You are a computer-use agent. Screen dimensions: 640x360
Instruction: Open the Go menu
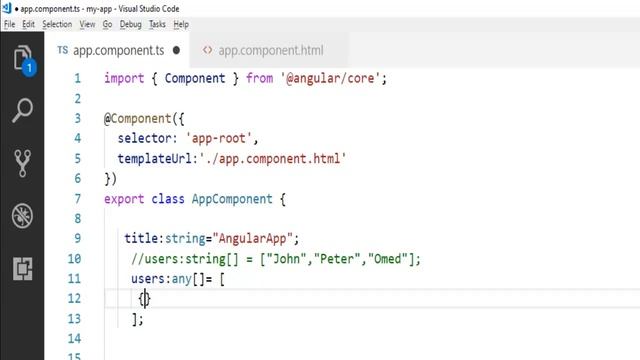(107, 24)
